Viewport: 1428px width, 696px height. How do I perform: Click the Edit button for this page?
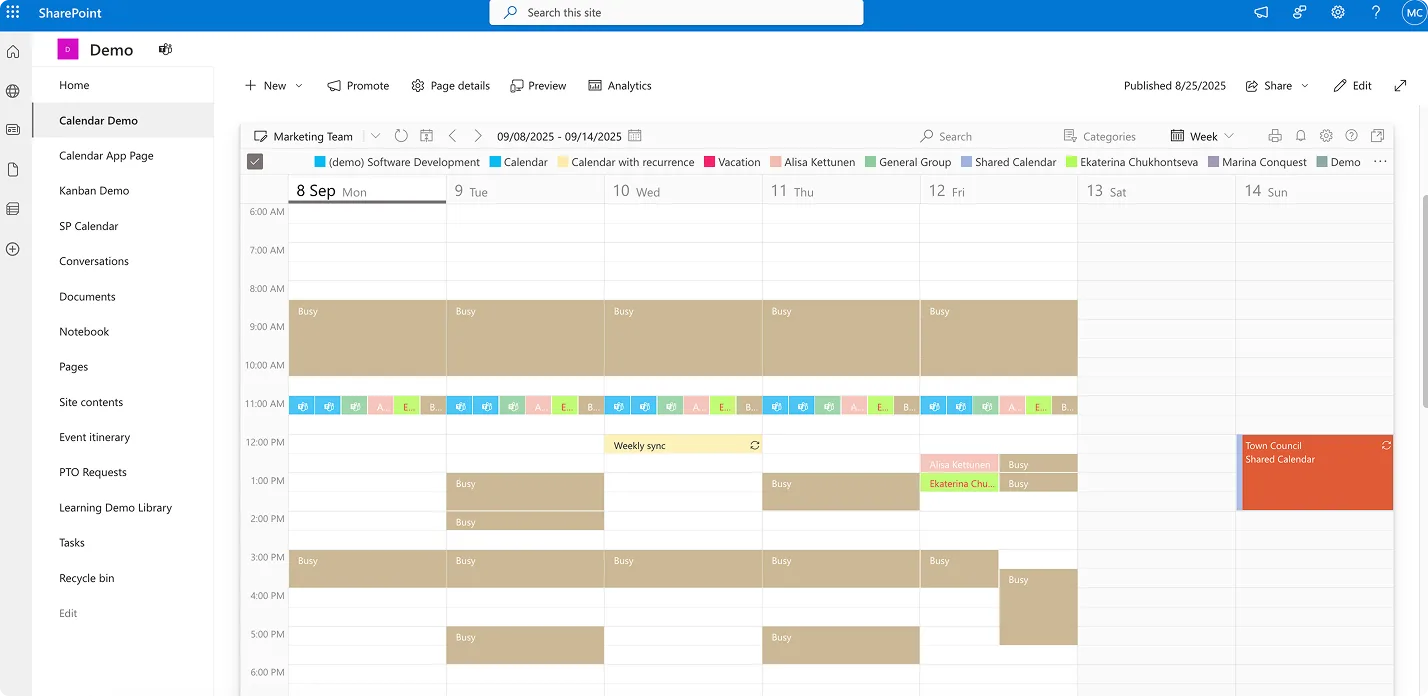point(1352,85)
